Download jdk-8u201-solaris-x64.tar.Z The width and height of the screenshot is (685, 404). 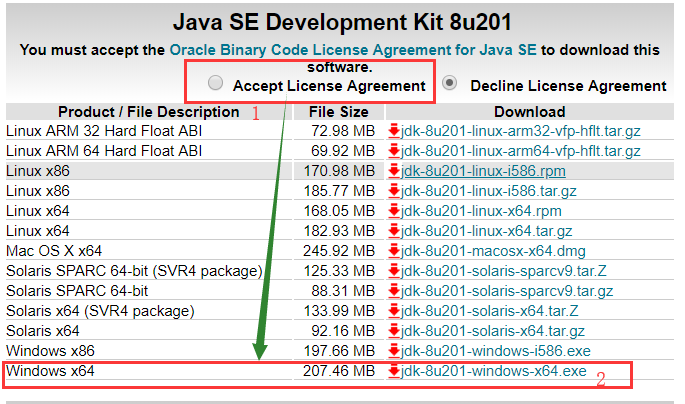(x=490, y=311)
